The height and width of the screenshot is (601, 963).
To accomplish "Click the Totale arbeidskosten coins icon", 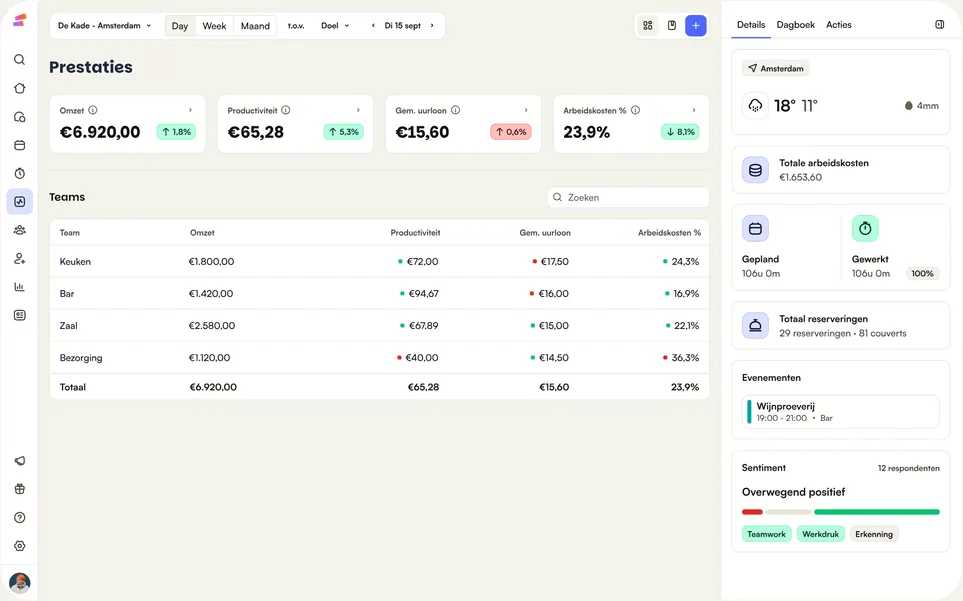I will pos(755,170).
